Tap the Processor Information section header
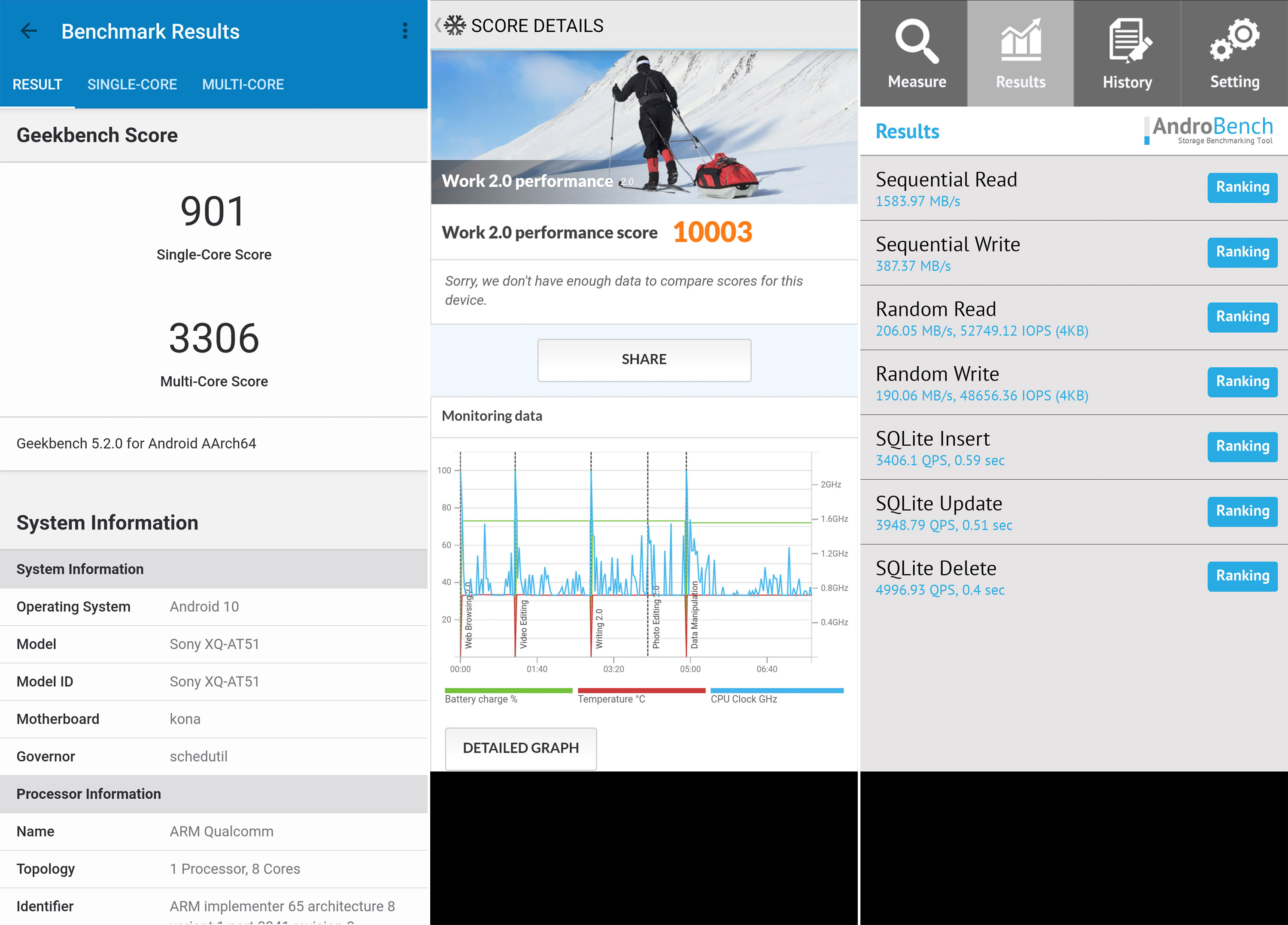 tap(213, 794)
